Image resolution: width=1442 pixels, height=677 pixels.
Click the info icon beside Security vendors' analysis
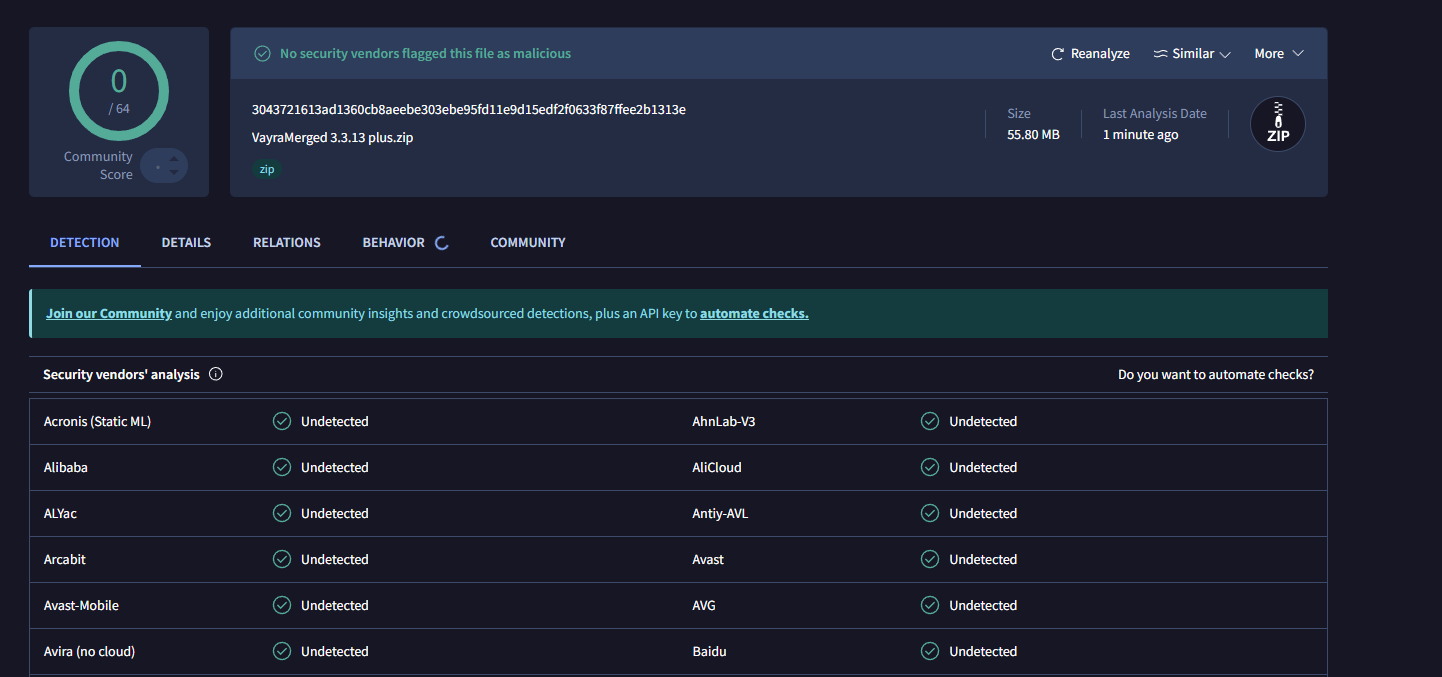tap(216, 375)
